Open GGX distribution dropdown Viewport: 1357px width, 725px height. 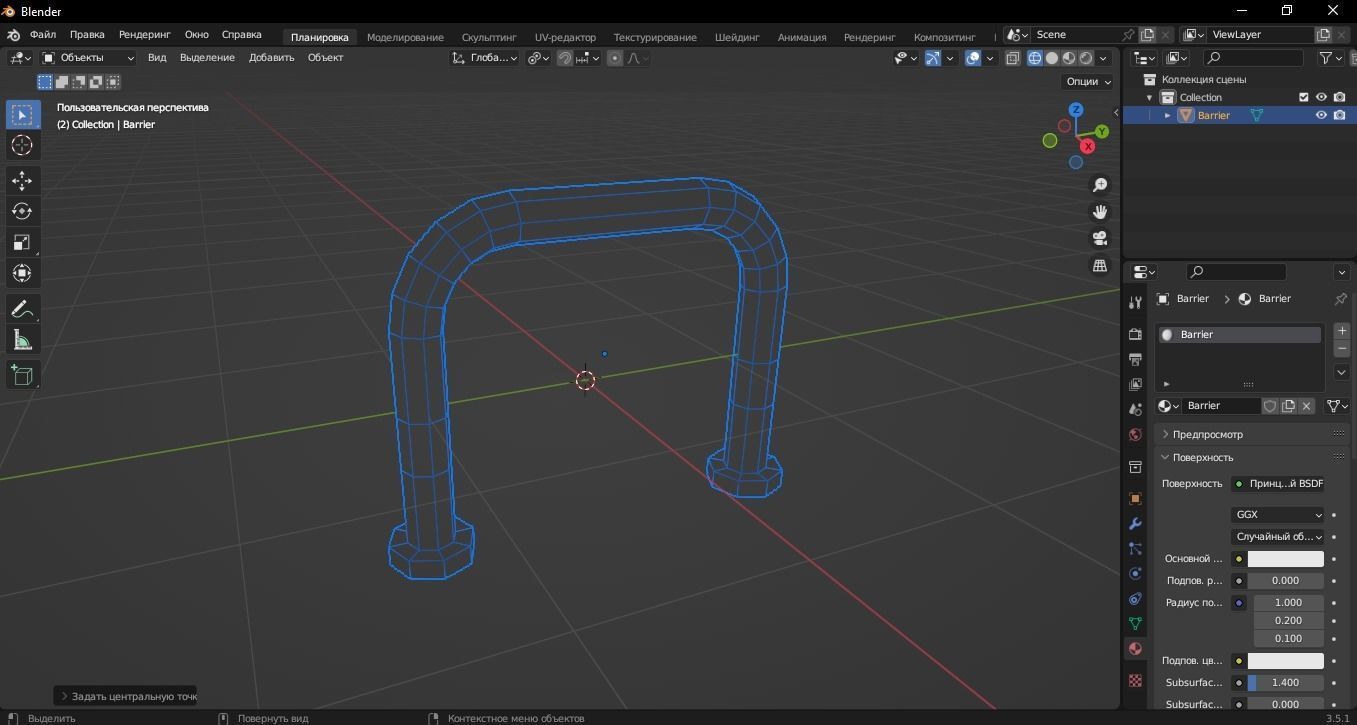(x=1277, y=515)
